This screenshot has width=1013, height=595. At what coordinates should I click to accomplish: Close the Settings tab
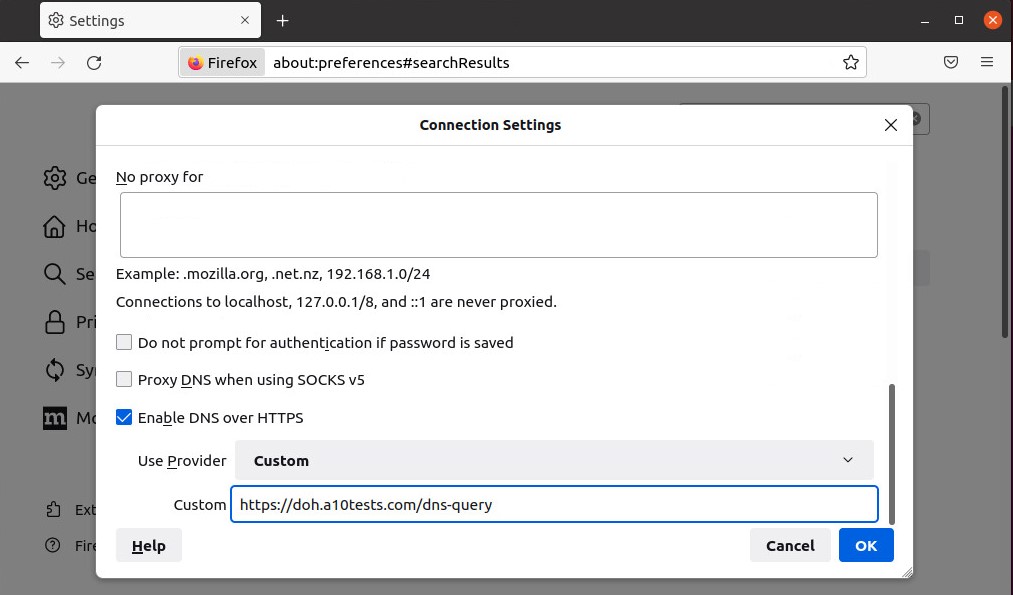click(x=245, y=20)
